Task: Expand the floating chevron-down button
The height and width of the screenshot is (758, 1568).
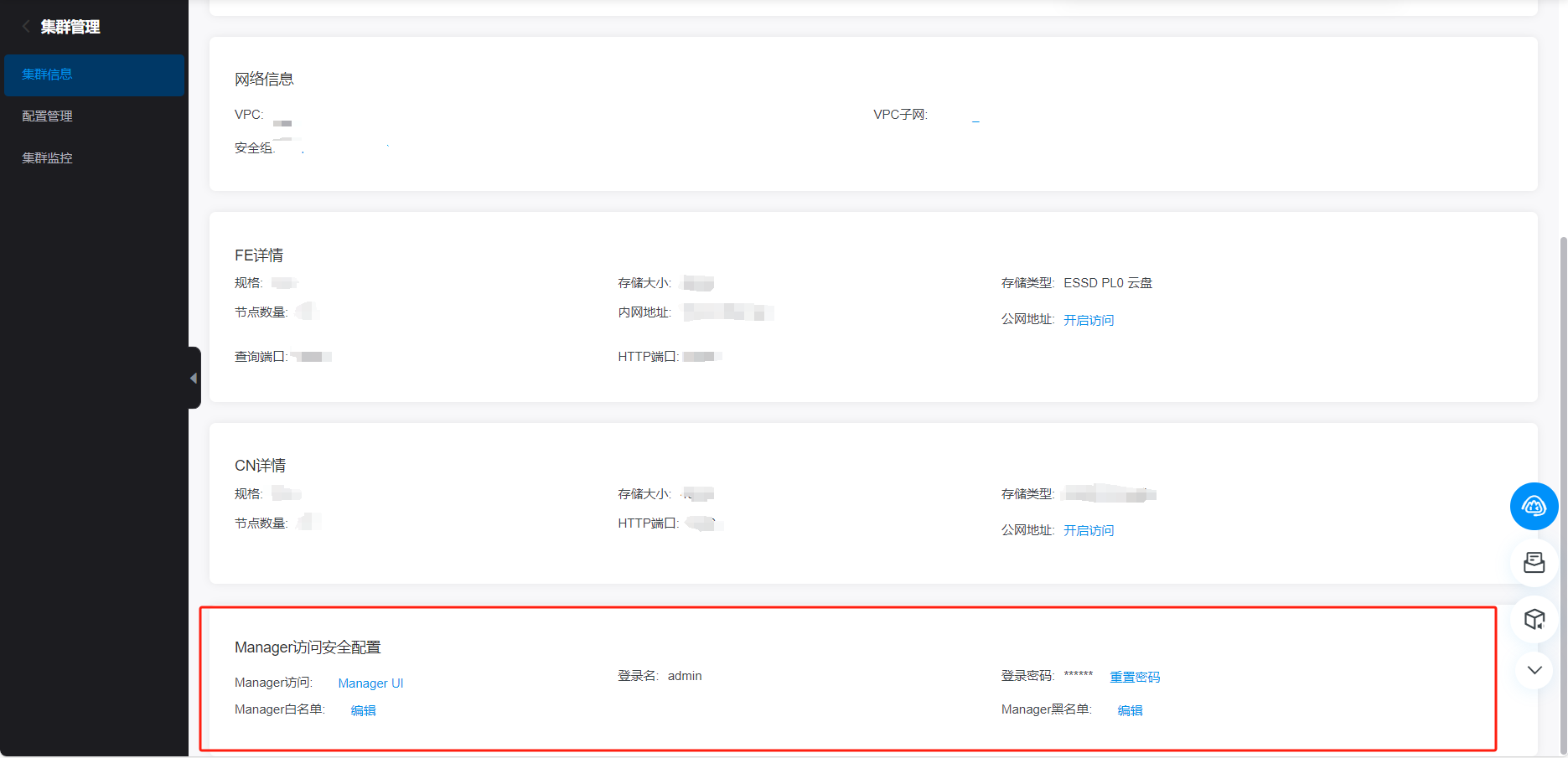Action: 1534,670
